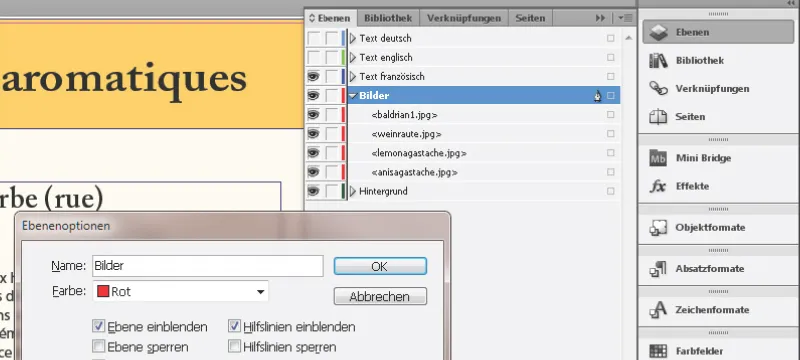Viewport: 800px width, 360px height.
Task: Hide anisagastache.jpg with its eye icon
Action: pos(313,172)
